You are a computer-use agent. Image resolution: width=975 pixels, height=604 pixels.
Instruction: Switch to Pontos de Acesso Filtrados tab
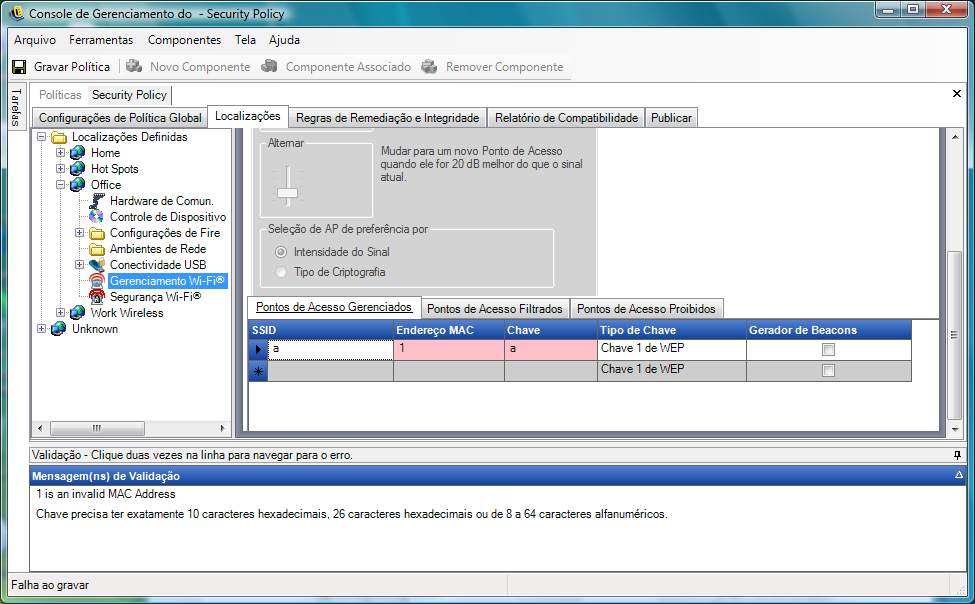point(494,309)
